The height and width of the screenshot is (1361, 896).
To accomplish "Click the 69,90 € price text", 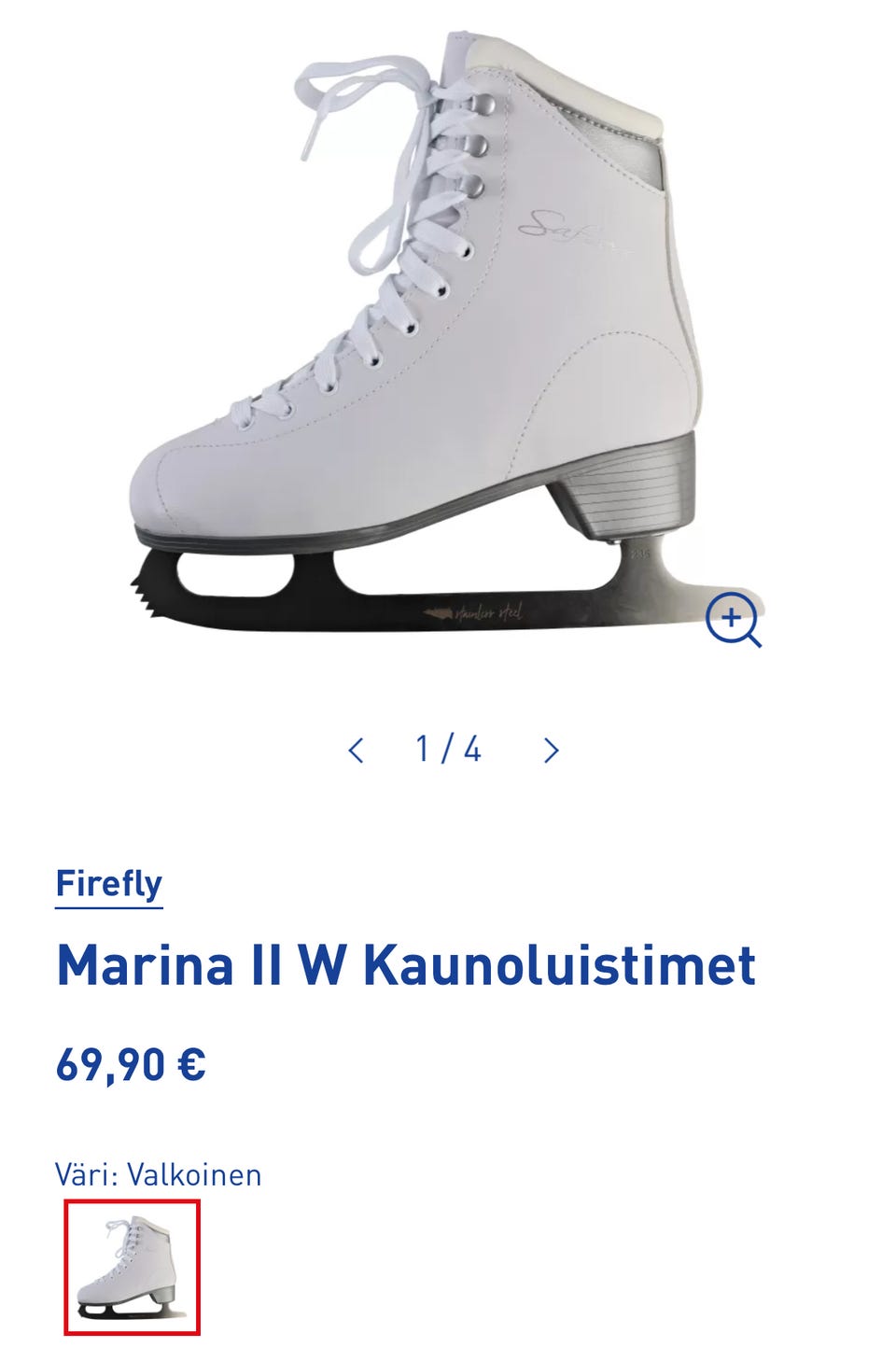I will point(131,1064).
